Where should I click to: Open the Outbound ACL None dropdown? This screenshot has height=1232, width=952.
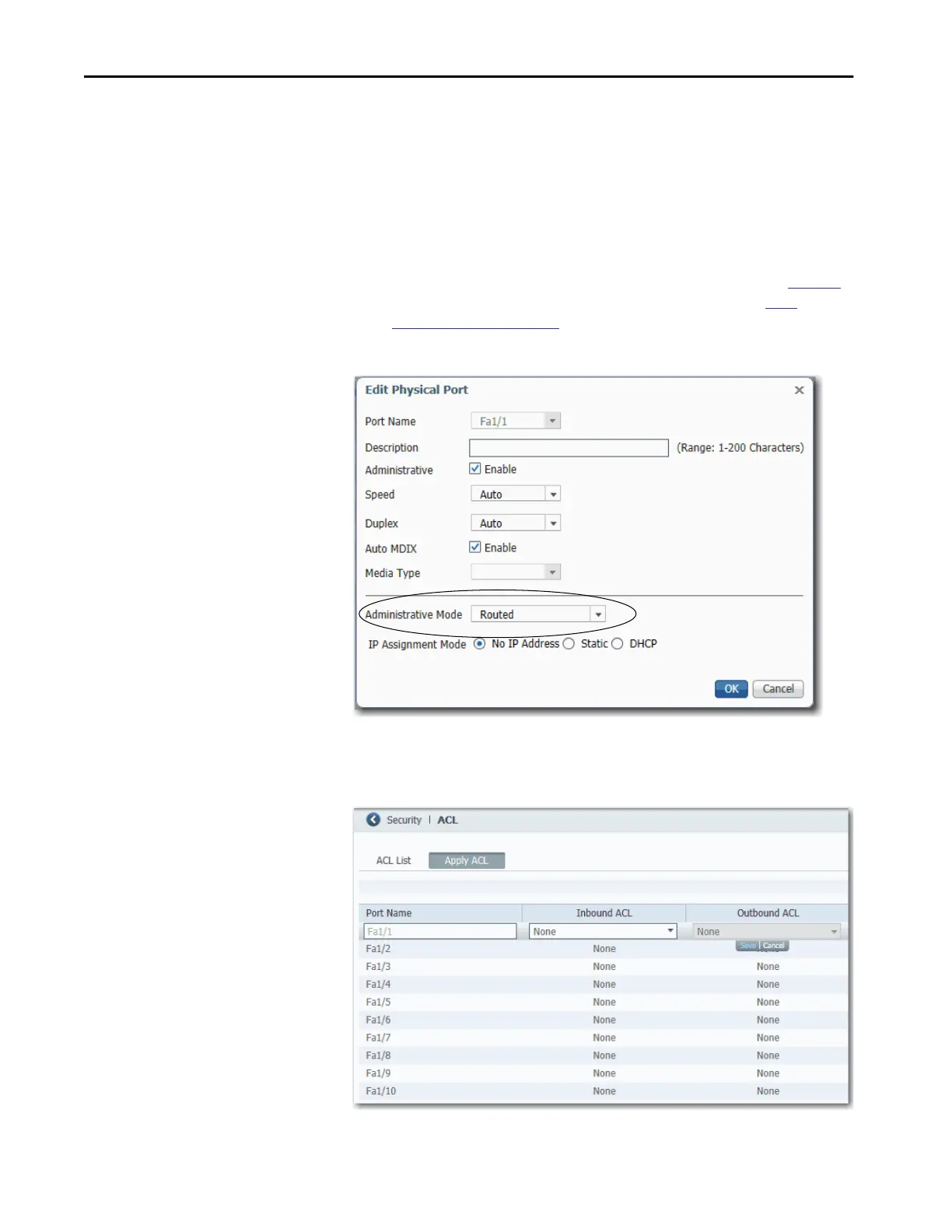[x=767, y=931]
